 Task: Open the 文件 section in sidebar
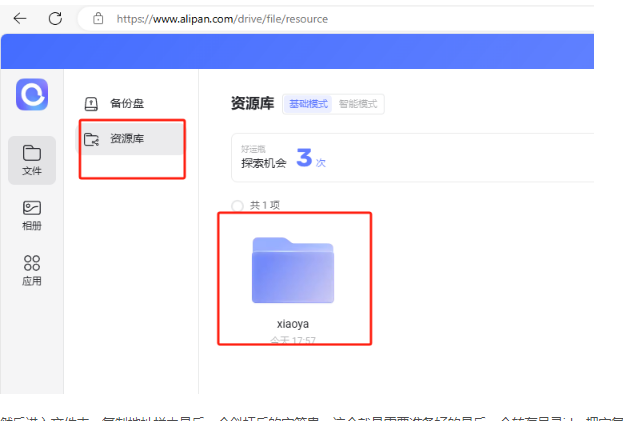[32, 159]
